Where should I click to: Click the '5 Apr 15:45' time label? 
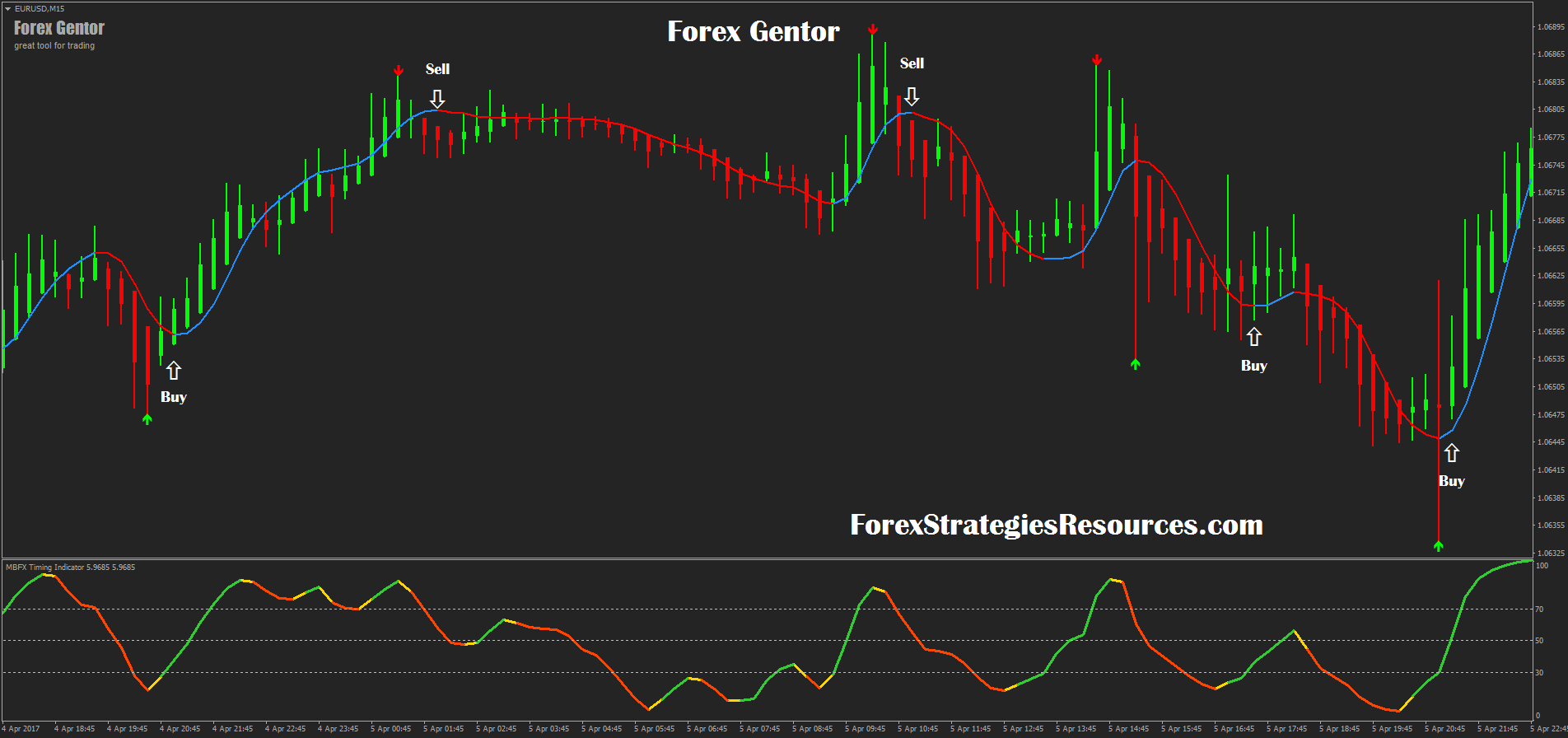pyautogui.click(x=1182, y=729)
